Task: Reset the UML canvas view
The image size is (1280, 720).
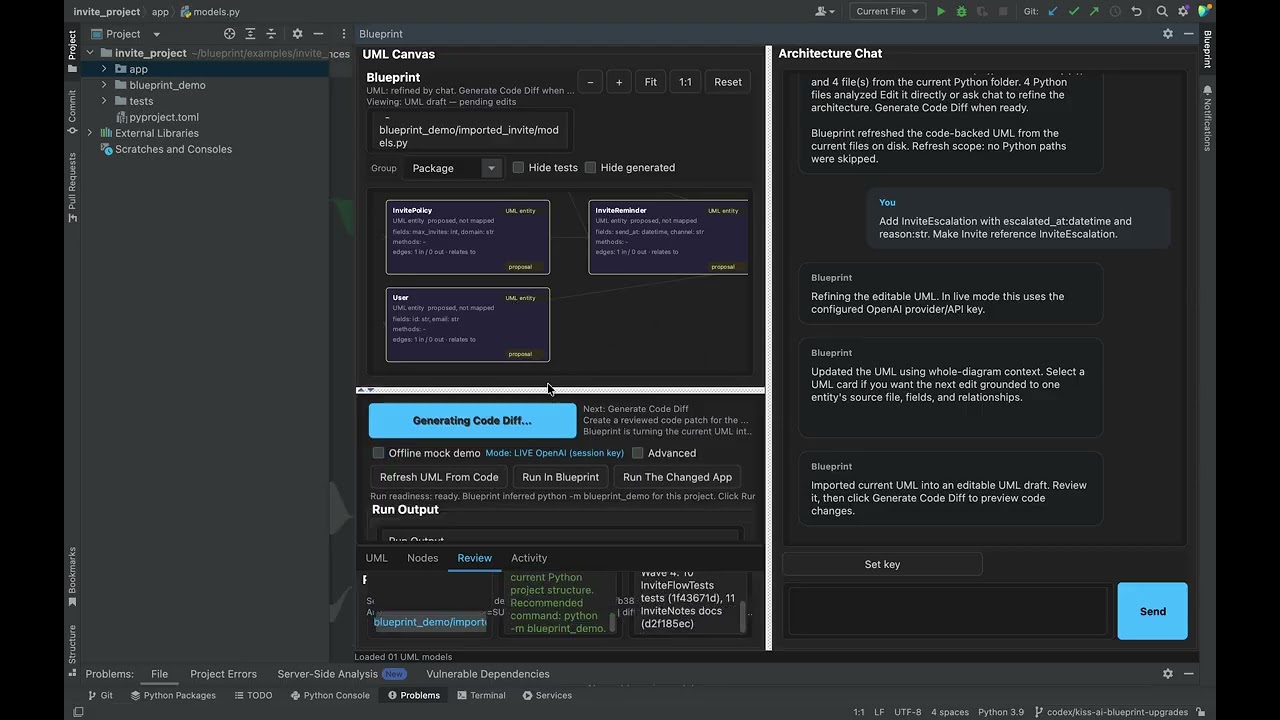Action: 728,82
